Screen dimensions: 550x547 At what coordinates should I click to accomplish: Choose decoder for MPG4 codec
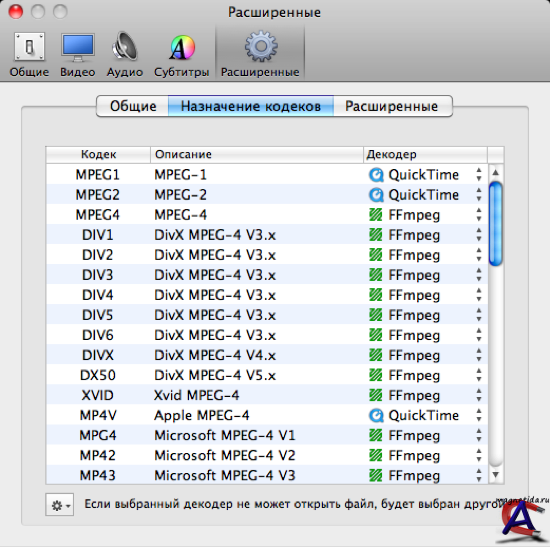(425, 435)
